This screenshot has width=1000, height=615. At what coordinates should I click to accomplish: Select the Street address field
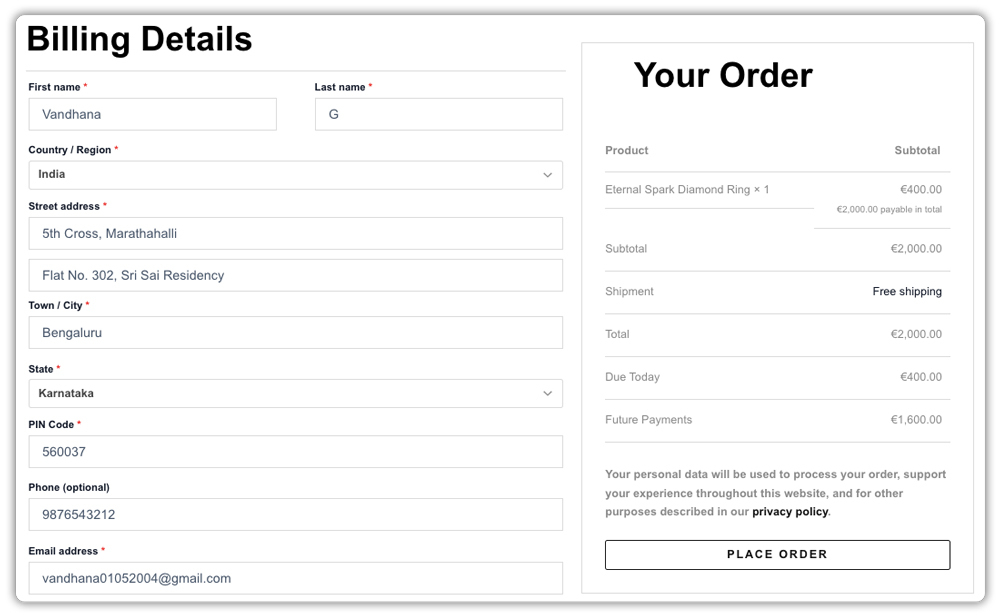pyautogui.click(x=295, y=233)
